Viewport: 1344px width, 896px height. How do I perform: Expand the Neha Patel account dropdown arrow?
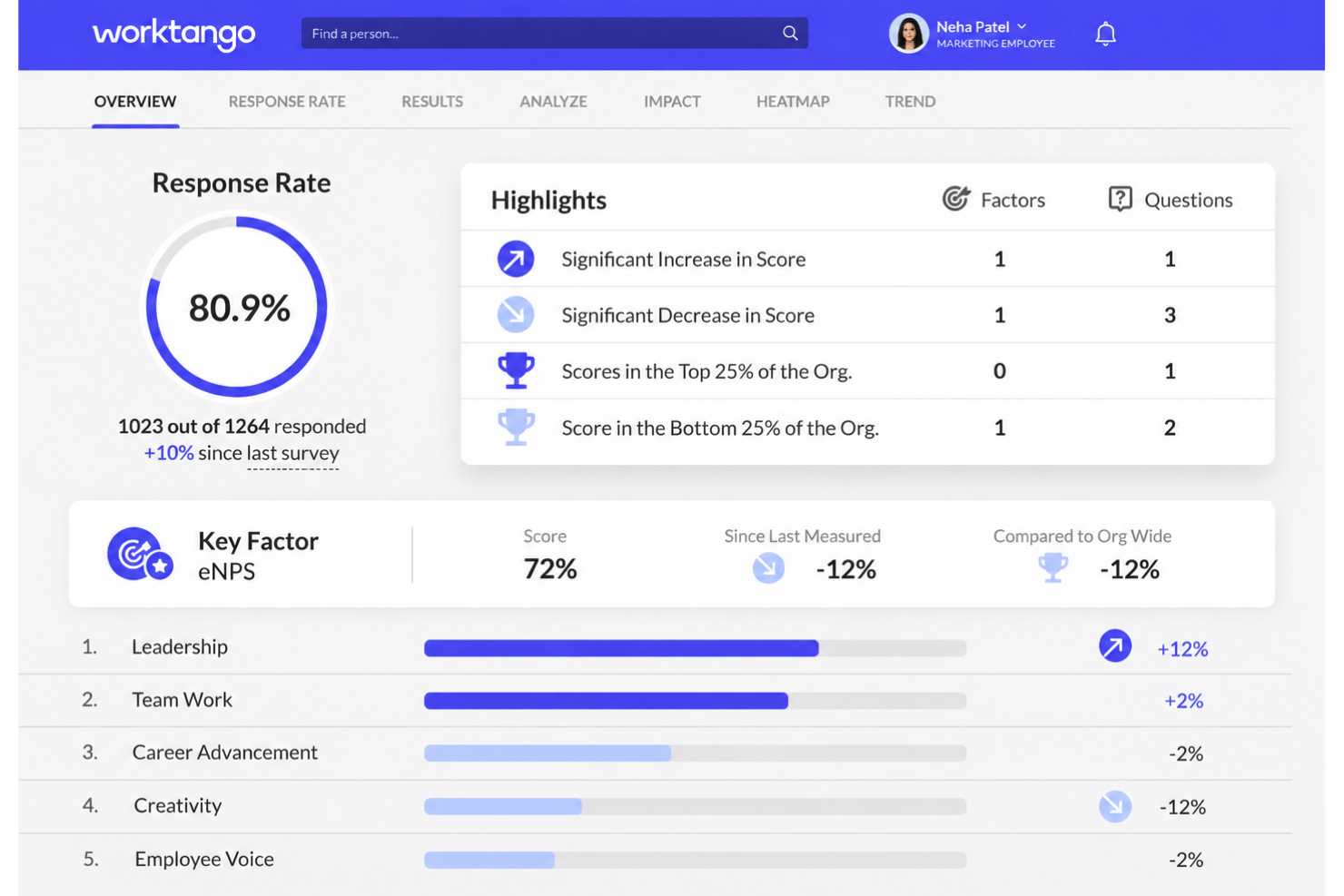click(x=1022, y=27)
